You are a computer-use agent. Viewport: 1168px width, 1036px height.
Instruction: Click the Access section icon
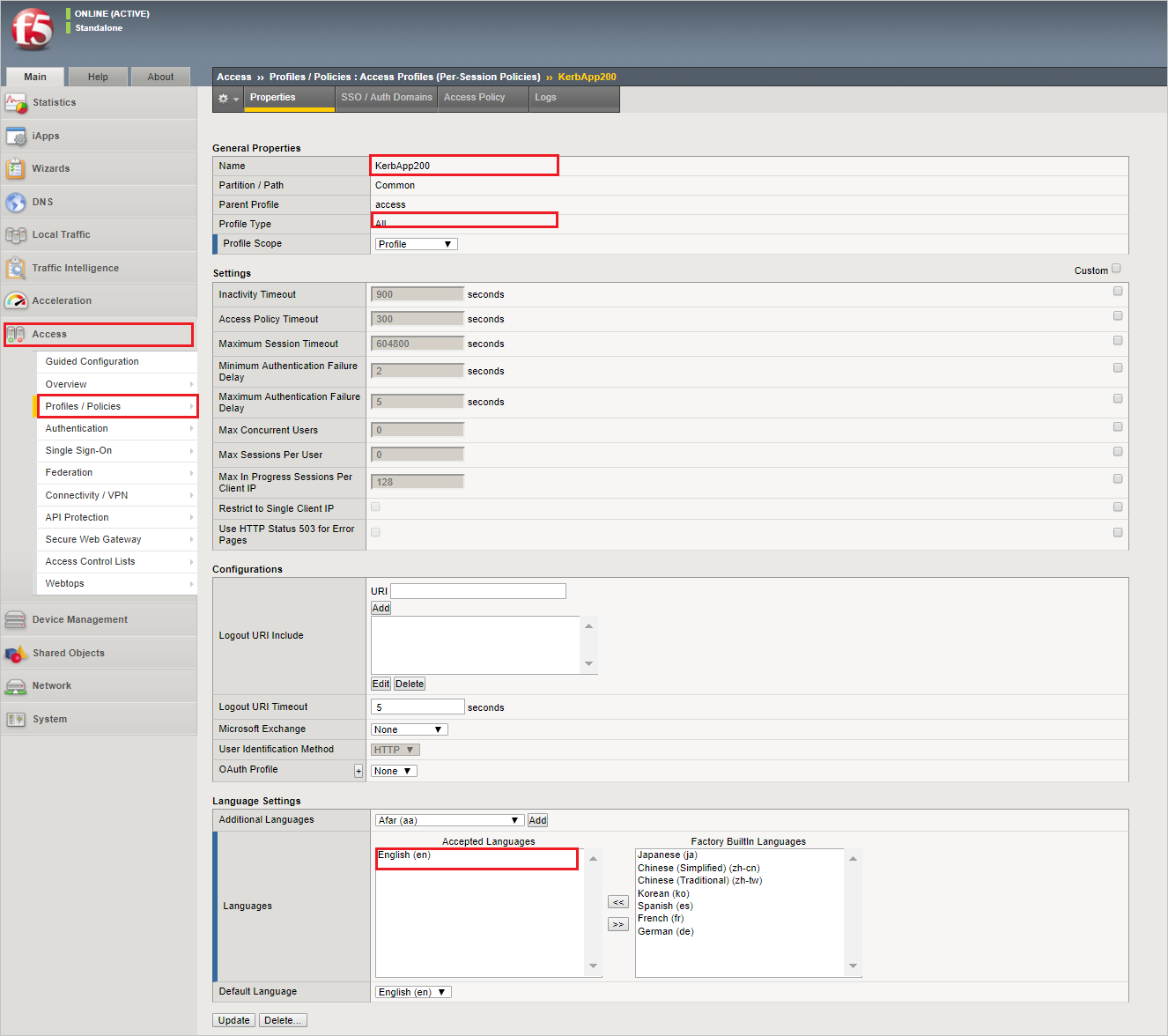point(16,335)
